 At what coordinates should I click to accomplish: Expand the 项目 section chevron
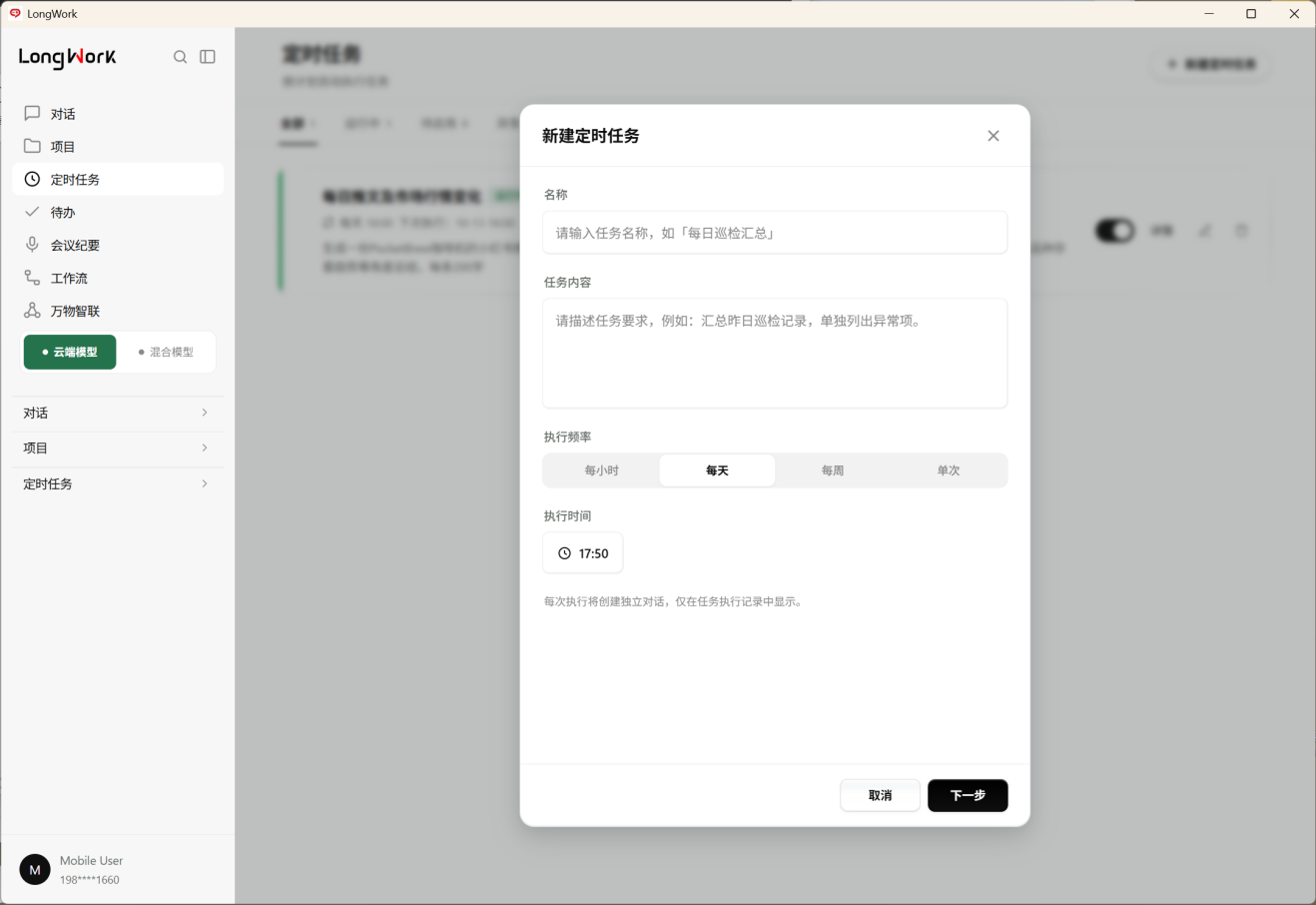coord(205,448)
